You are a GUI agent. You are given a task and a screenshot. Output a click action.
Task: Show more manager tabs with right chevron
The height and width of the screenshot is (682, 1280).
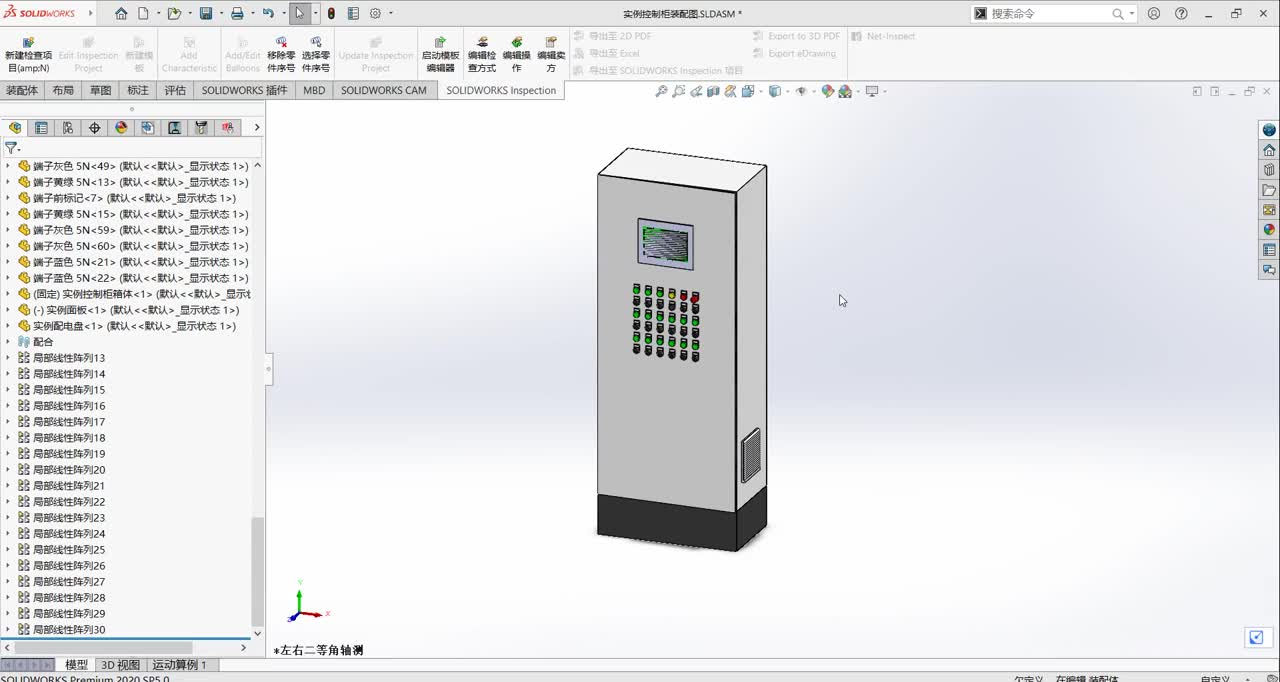[257, 127]
